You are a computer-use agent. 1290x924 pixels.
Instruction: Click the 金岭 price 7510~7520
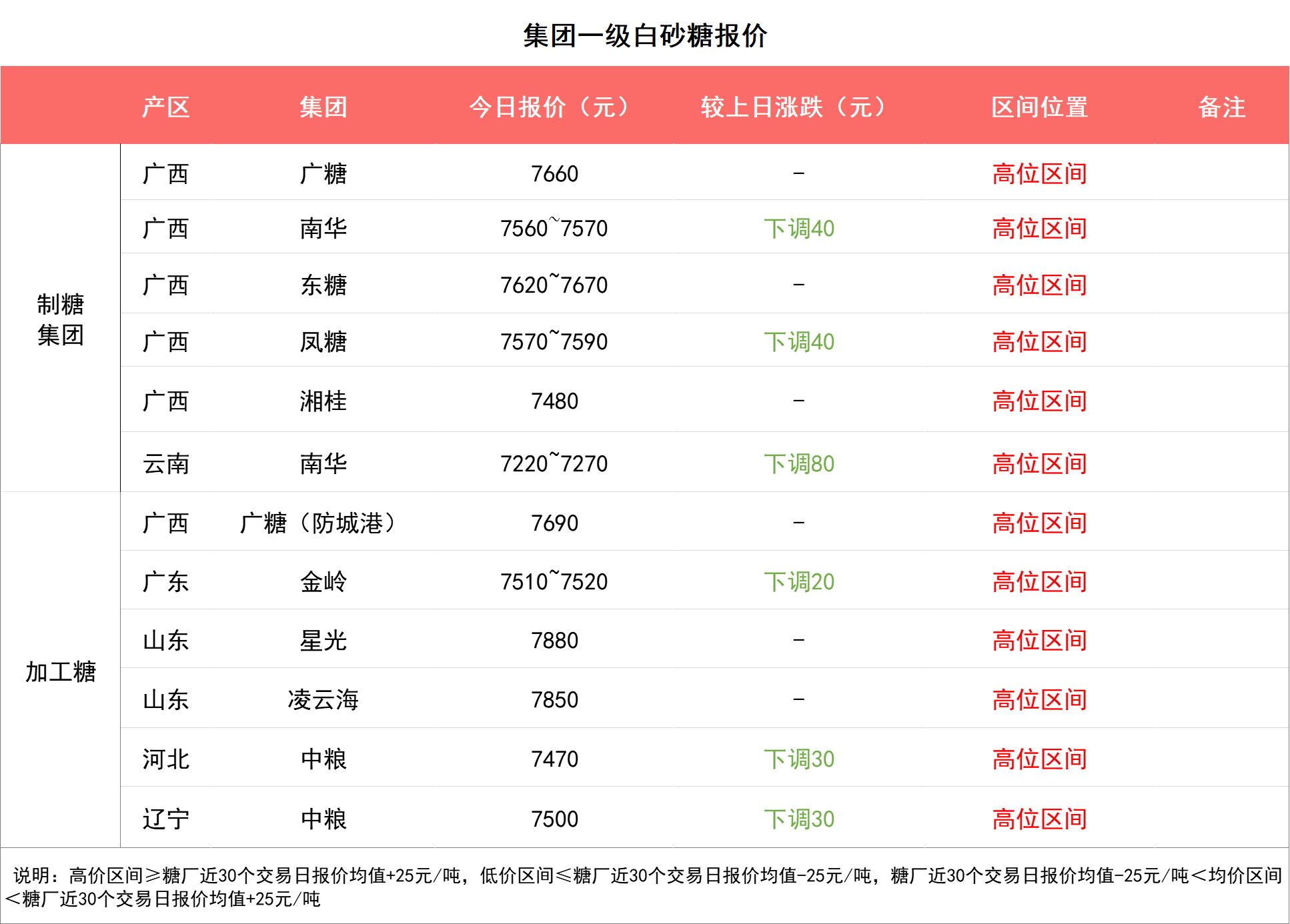554,581
